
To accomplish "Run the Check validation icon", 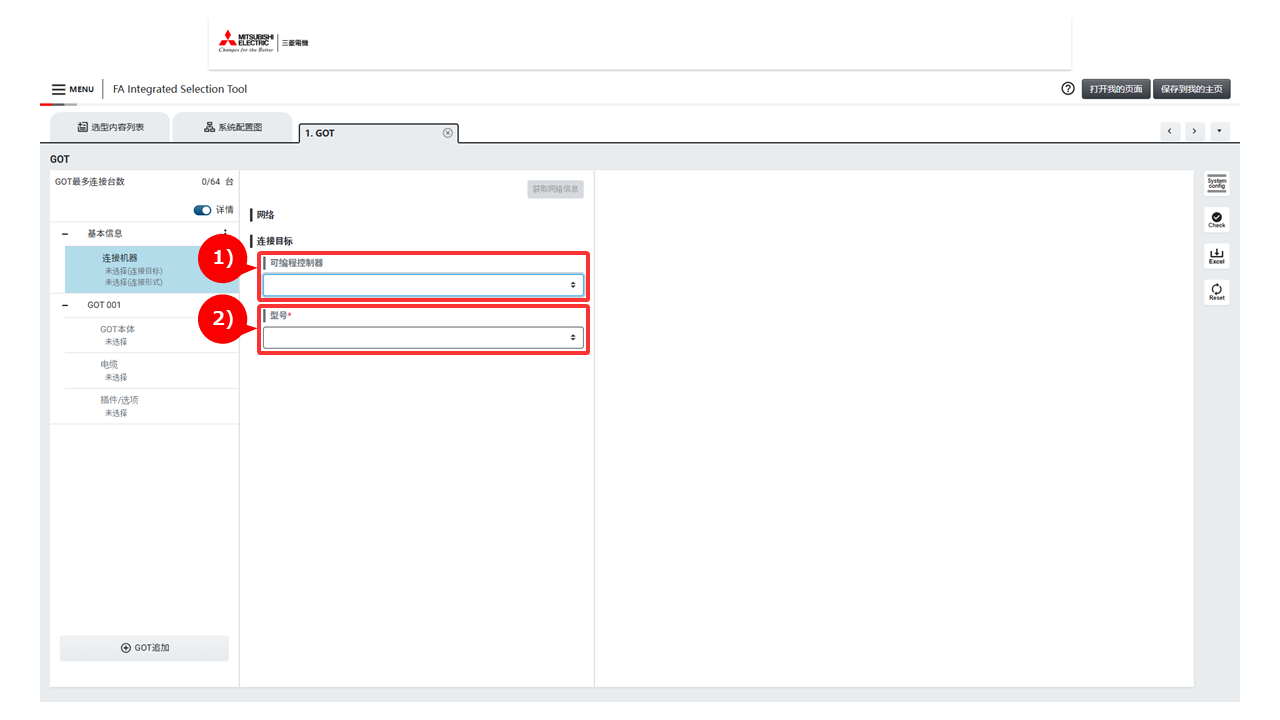I will [1216, 219].
